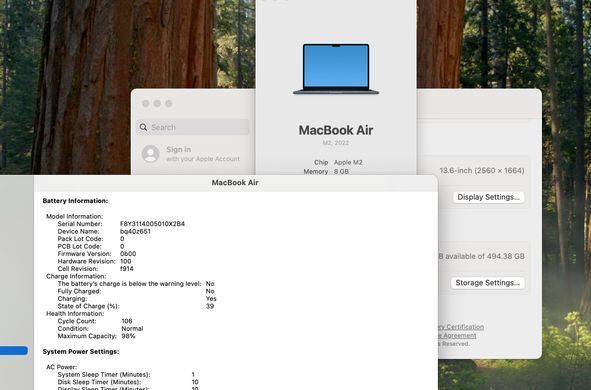Select the Maximum Capacity value 98%
This screenshot has width=591, height=390.
coord(128,336)
